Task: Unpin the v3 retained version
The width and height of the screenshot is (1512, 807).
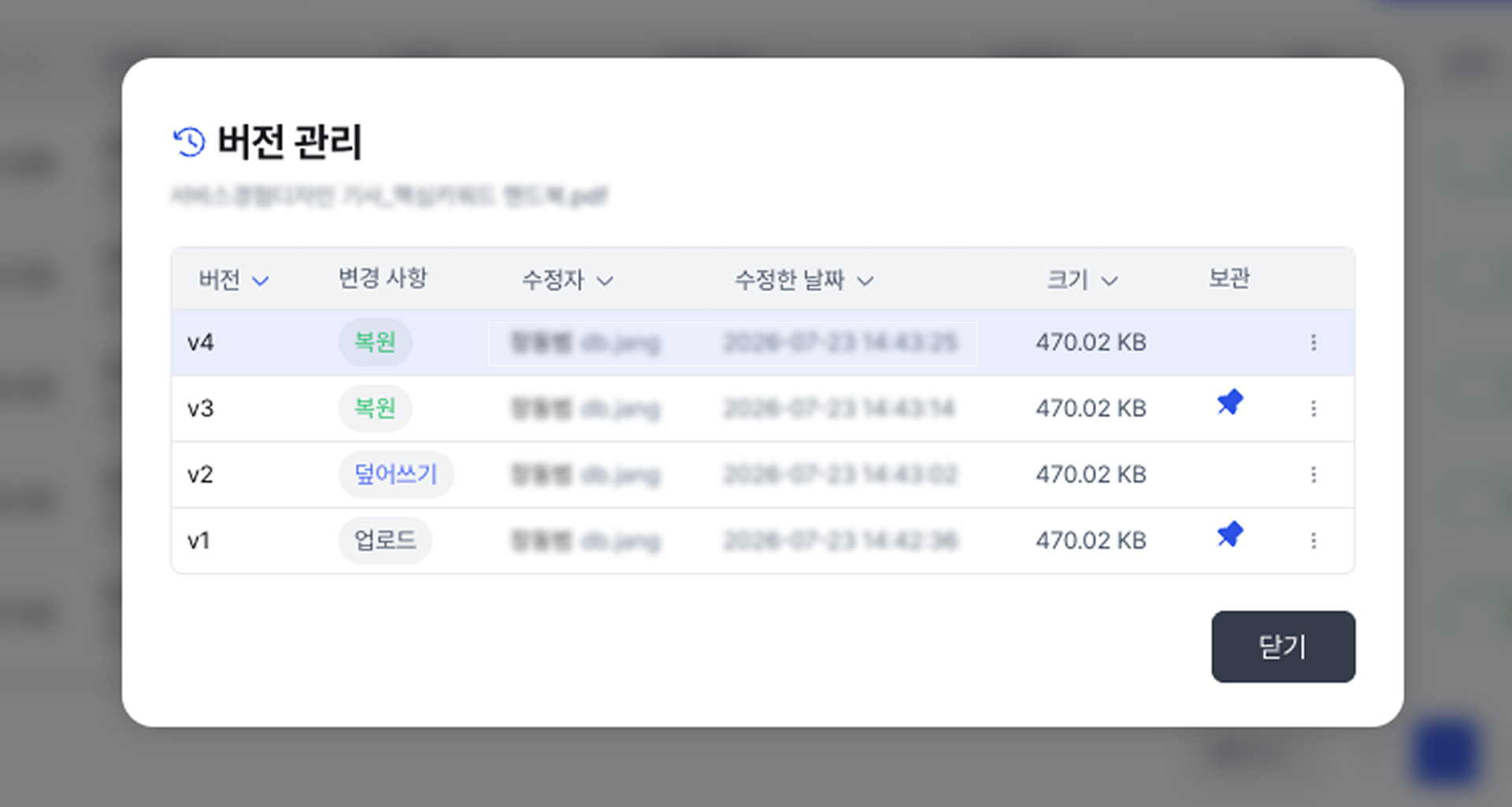Action: tap(1230, 402)
